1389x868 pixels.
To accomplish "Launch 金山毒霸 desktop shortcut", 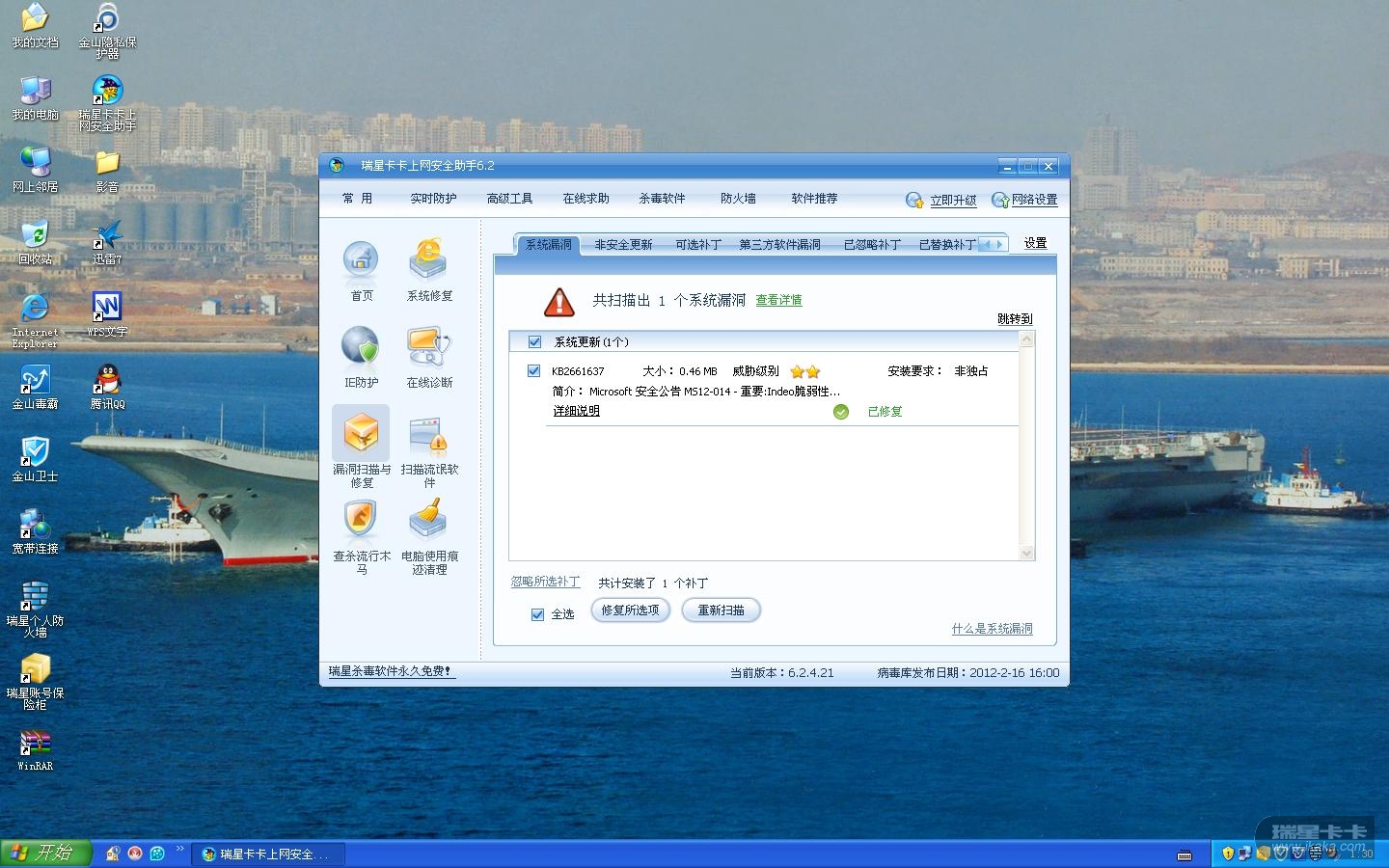I will click(x=35, y=388).
